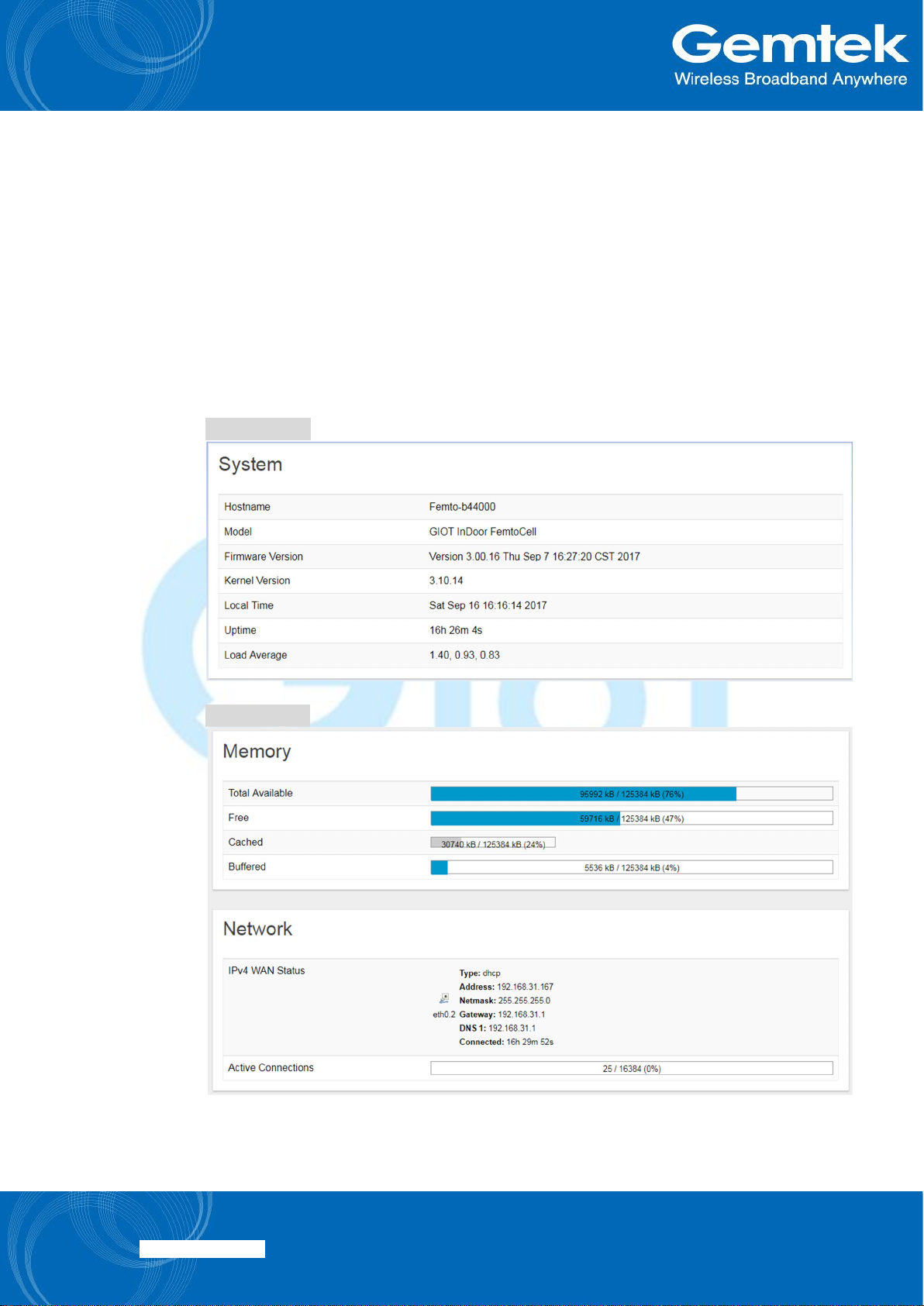Select the System section heading
This screenshot has width=924, height=1306.
pyautogui.click(x=250, y=464)
